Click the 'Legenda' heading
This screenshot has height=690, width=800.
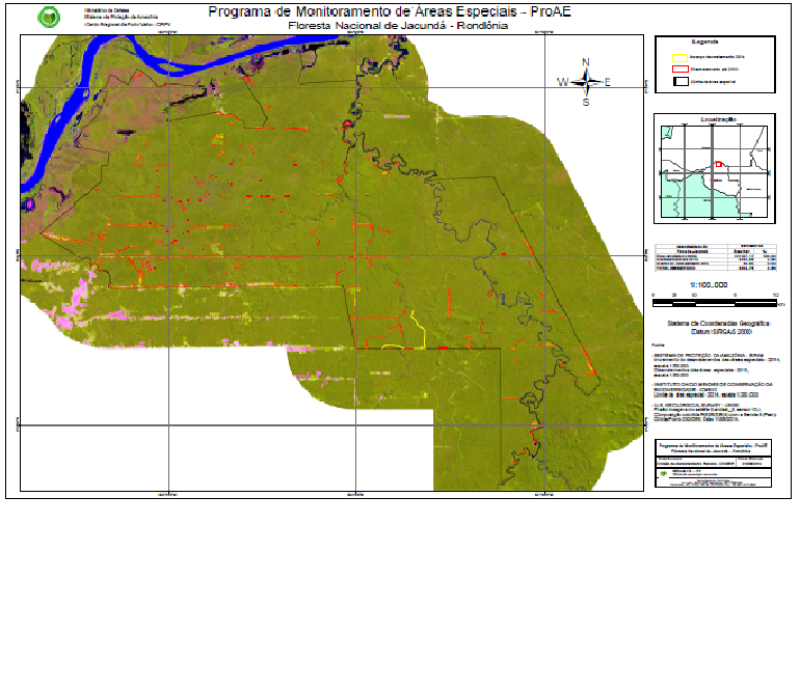click(x=714, y=44)
